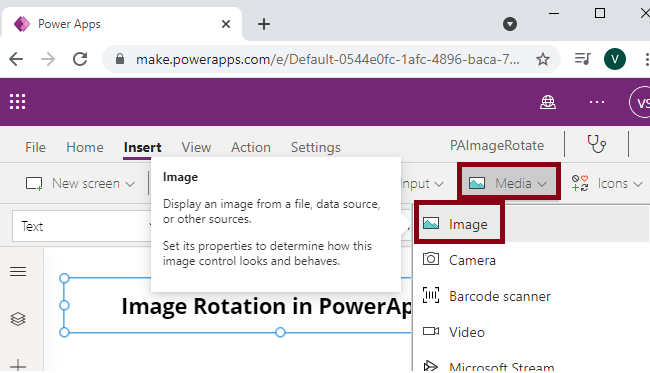650x373 pixels.
Task: Open the app launcher waffle icon
Action: (x=17, y=102)
